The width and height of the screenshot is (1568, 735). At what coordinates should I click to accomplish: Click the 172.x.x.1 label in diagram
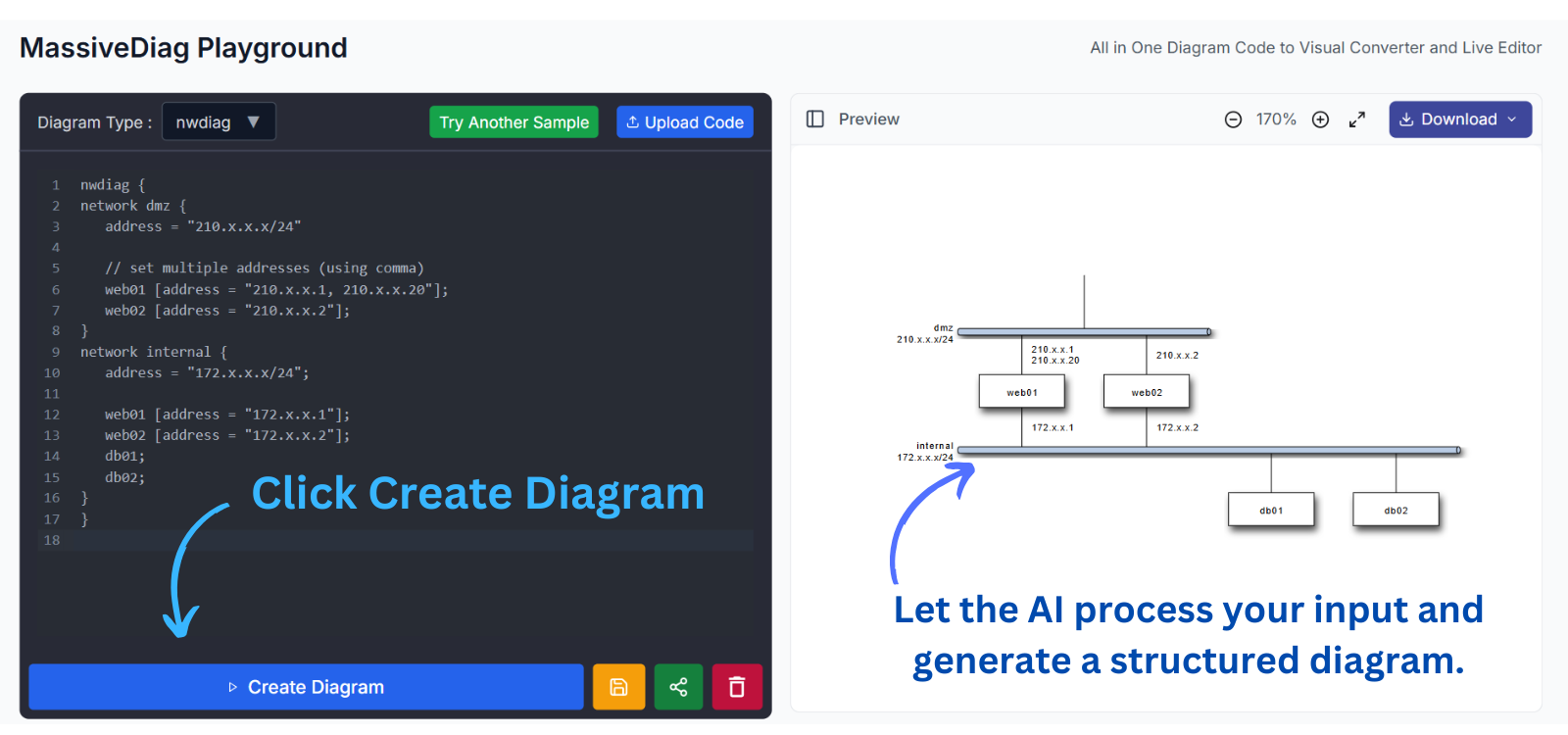tap(1053, 428)
